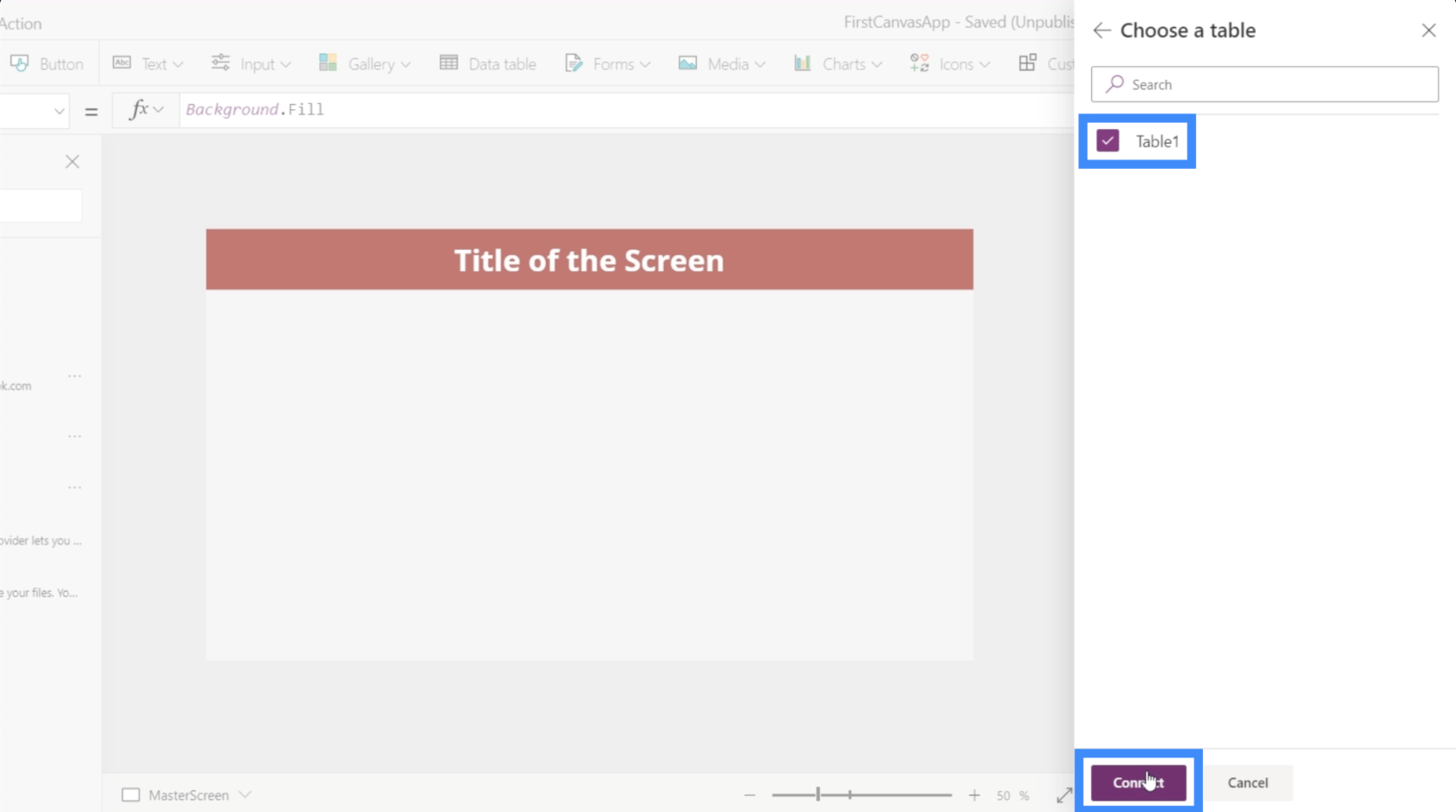Open more options for the .com connection
Image resolution: width=1456 pixels, height=812 pixels.
click(75, 376)
